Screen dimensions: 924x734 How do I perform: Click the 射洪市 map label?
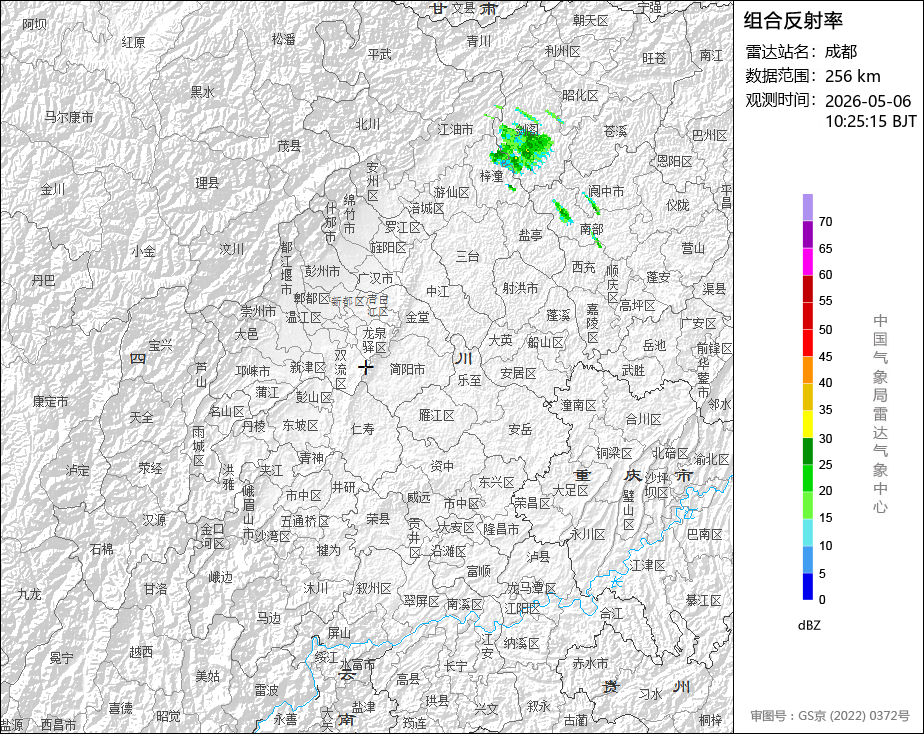coord(520,288)
